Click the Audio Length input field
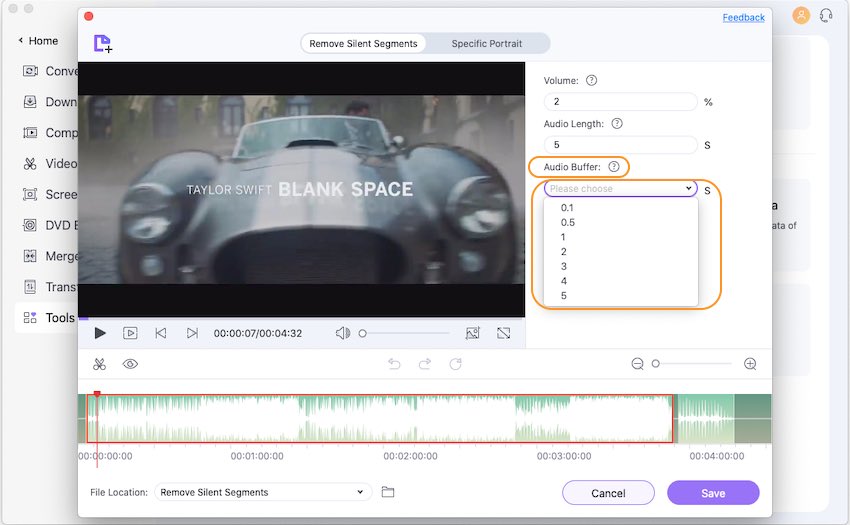The image size is (850, 525). click(620, 145)
